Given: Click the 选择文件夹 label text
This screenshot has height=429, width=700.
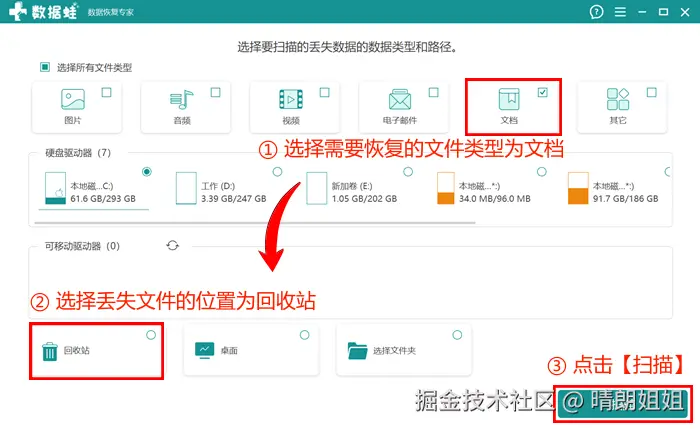Looking at the screenshot, I should coord(395,350).
